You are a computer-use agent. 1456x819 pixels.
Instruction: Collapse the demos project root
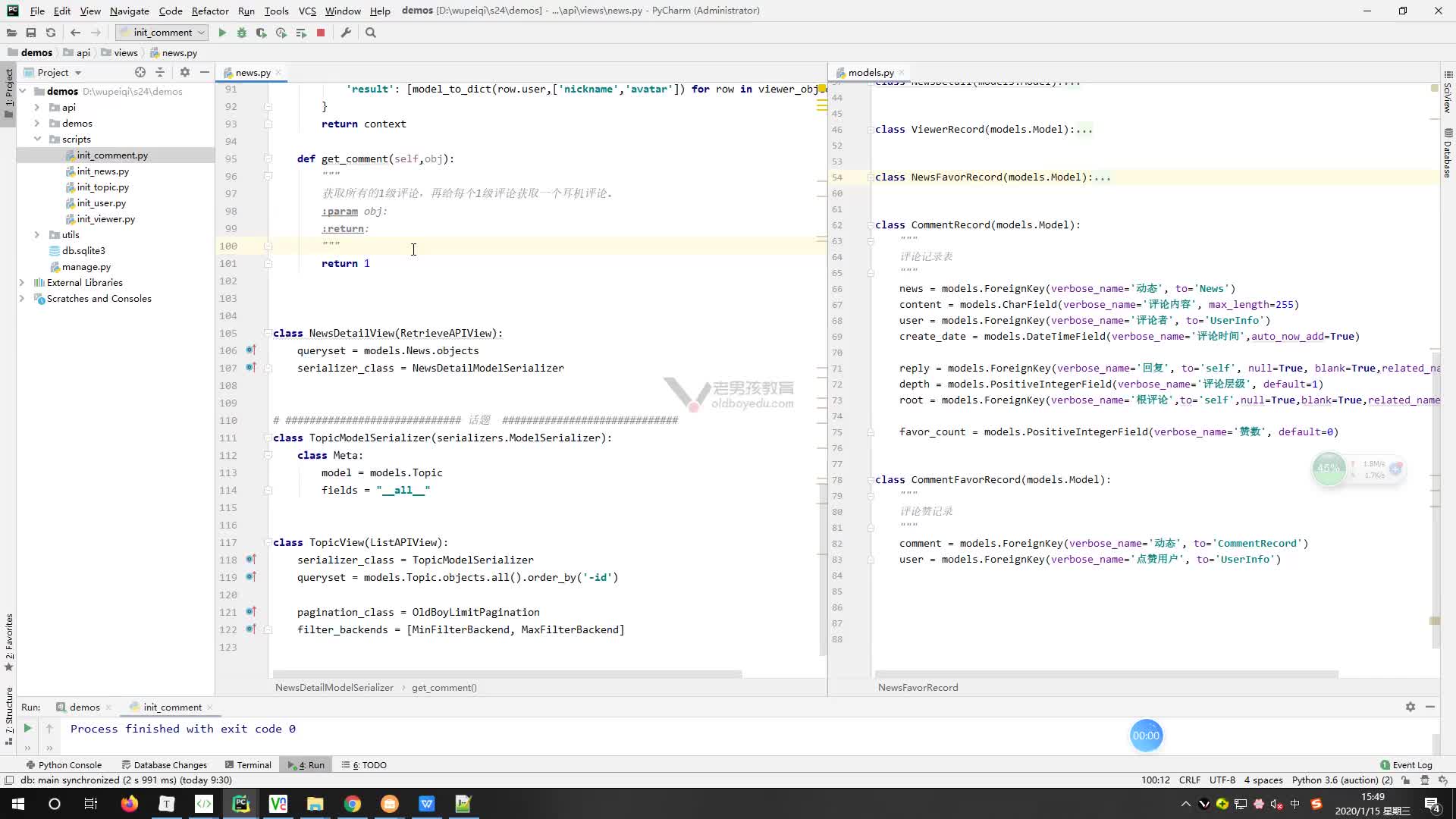[22, 91]
